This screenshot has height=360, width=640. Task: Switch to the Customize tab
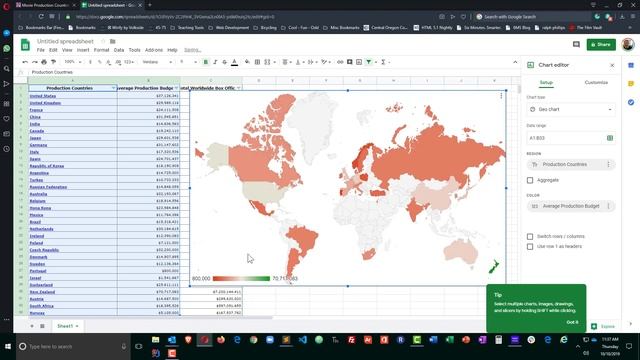[596, 82]
